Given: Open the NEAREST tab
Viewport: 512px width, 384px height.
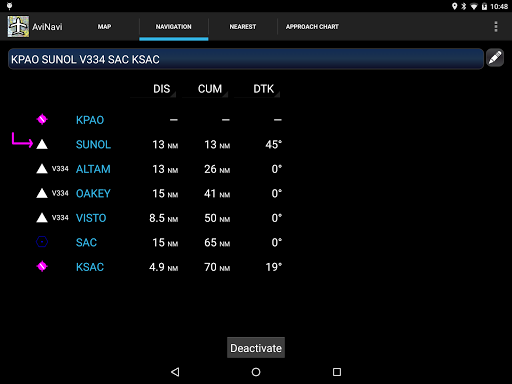Looking at the screenshot, I should [x=243, y=27].
